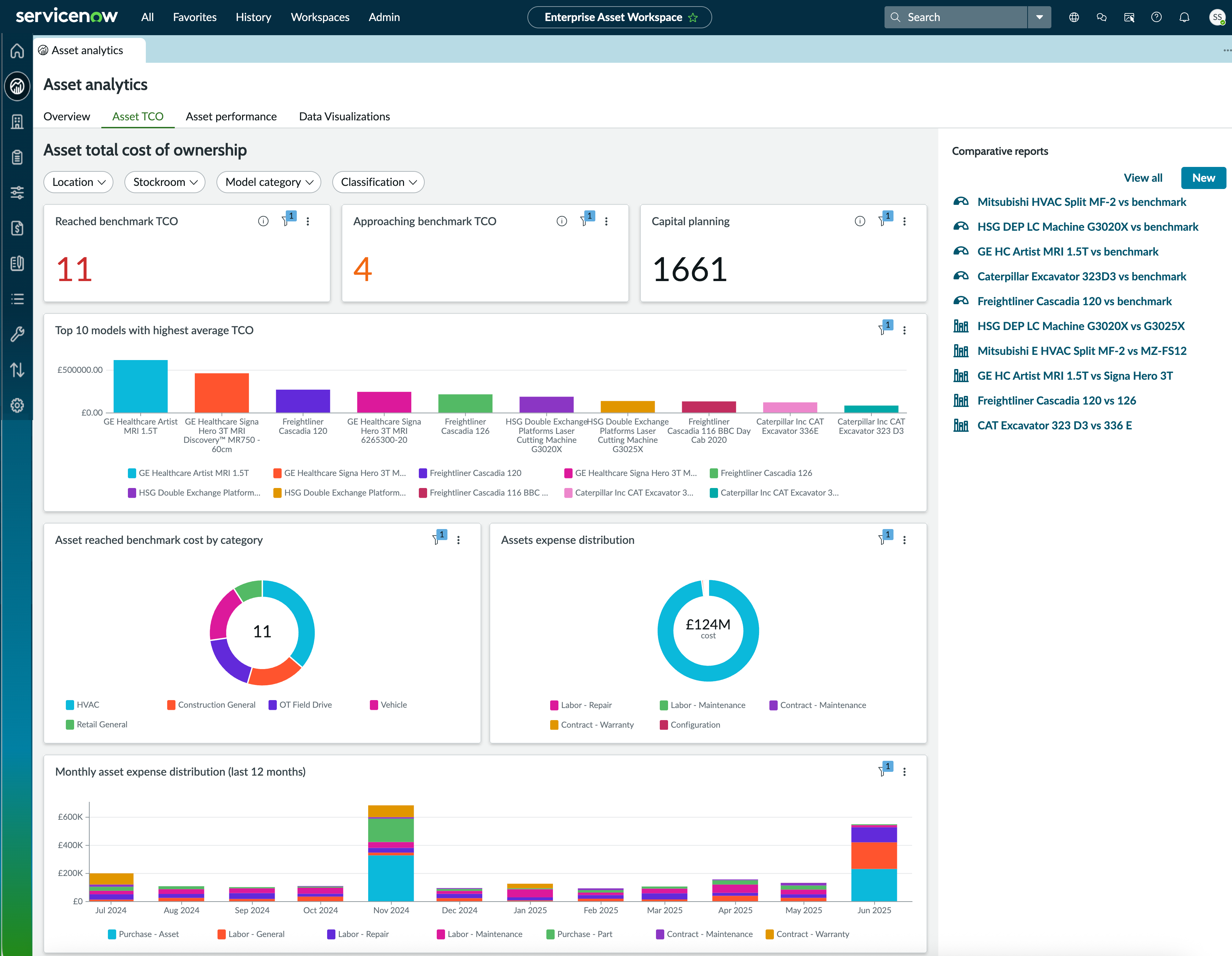Click the global Search input field
Image resolution: width=1232 pixels, height=956 pixels.
tap(956, 18)
